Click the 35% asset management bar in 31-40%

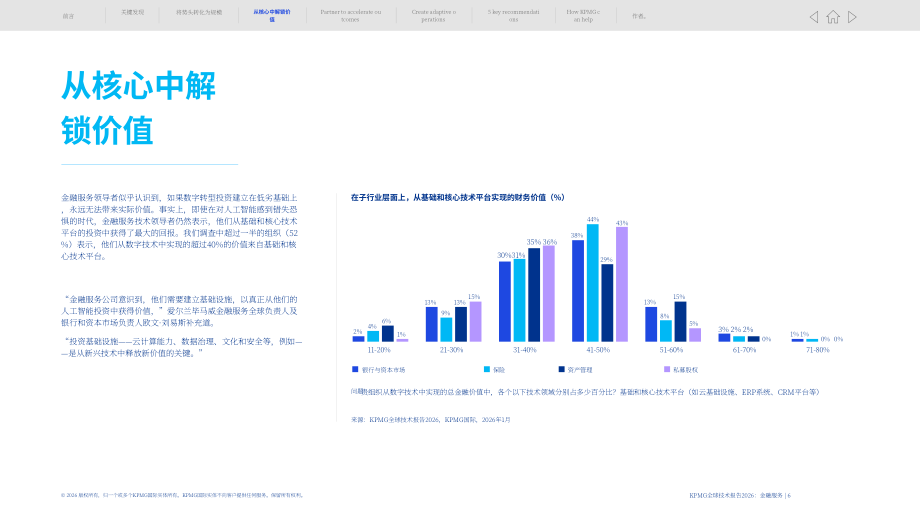coord(534,294)
